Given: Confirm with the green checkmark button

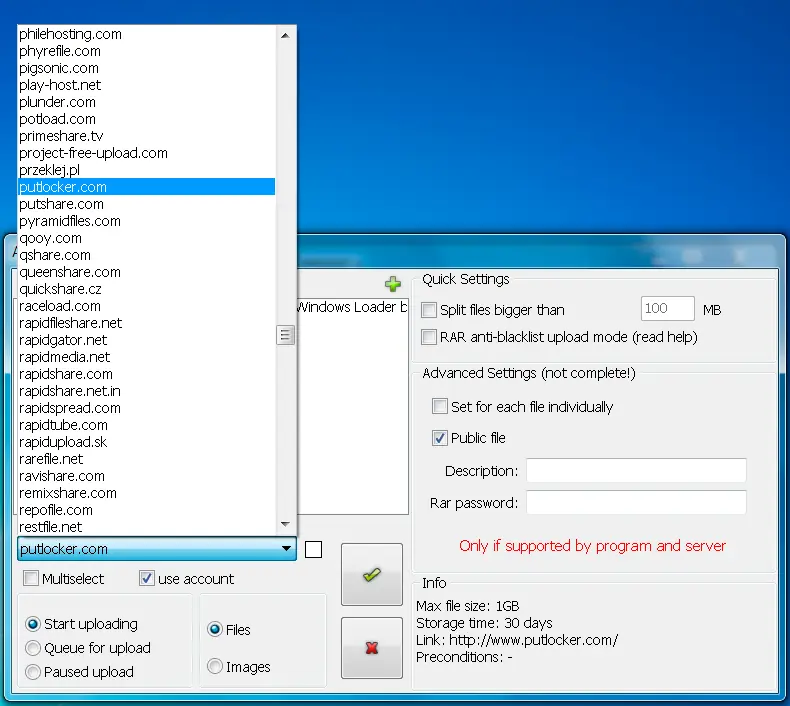Looking at the screenshot, I should pyautogui.click(x=372, y=574).
